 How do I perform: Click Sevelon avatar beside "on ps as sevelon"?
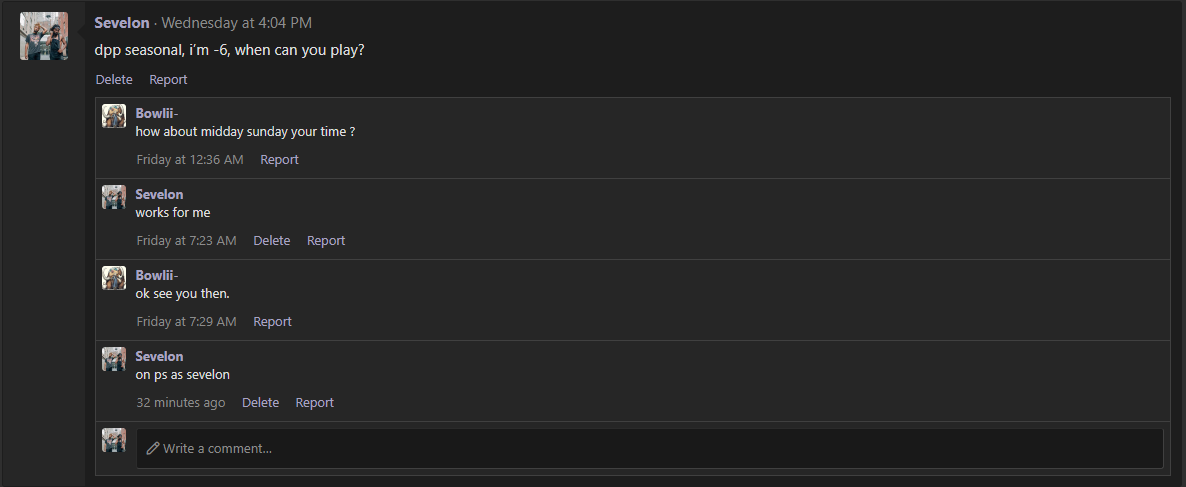click(x=114, y=359)
